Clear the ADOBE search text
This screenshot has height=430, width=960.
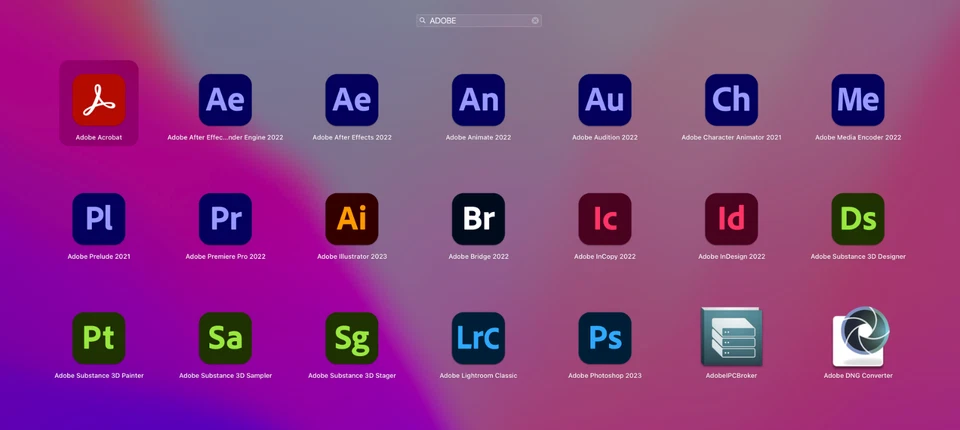[x=535, y=21]
